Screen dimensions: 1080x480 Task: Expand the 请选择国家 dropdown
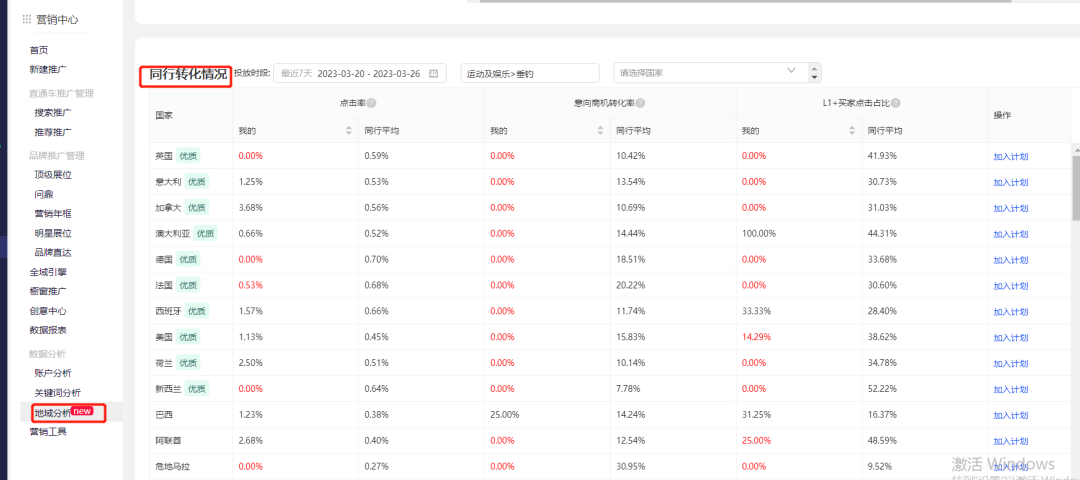(791, 71)
